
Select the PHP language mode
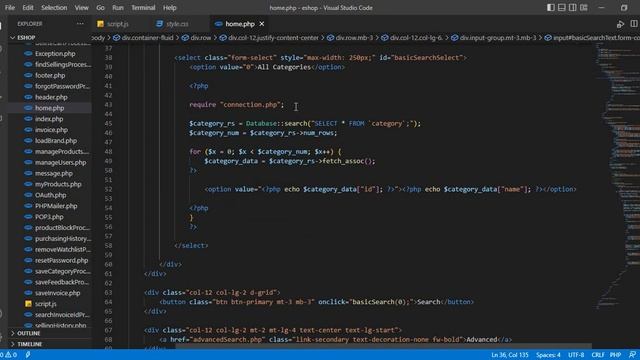[x=615, y=355]
